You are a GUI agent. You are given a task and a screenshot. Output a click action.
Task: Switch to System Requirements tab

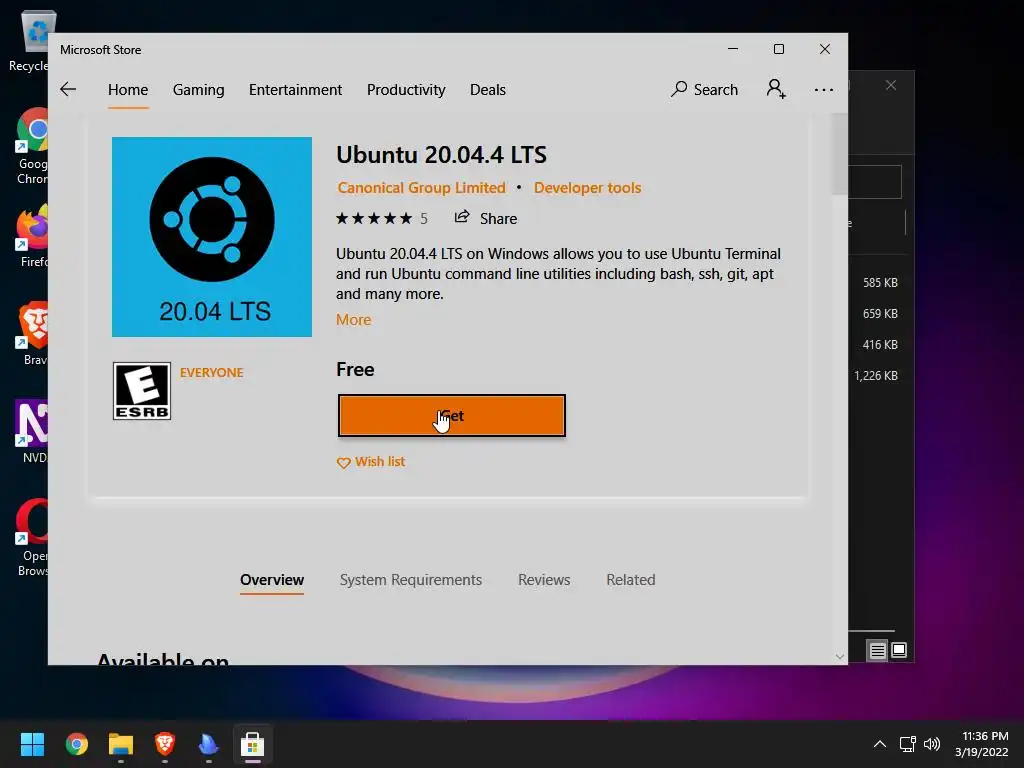tap(411, 580)
